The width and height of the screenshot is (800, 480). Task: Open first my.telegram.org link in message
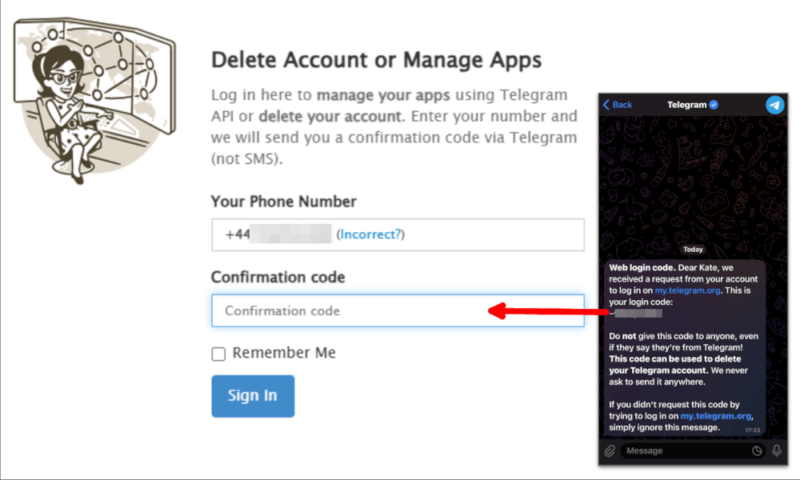coord(687,290)
